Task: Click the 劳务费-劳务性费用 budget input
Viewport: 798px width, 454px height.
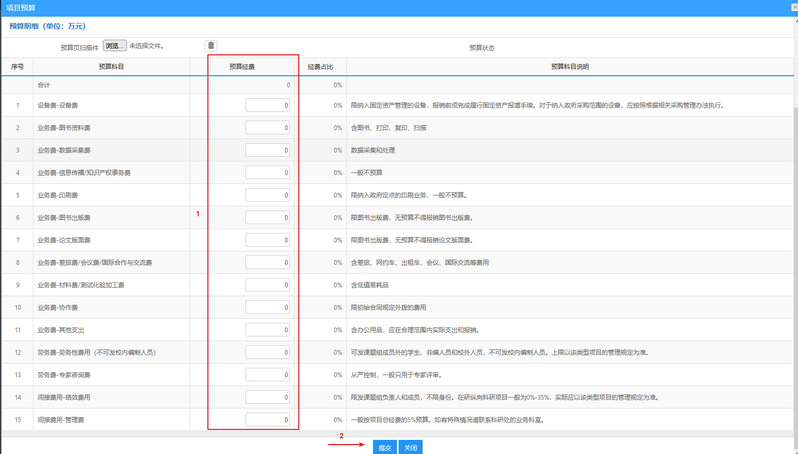Action: [267, 352]
